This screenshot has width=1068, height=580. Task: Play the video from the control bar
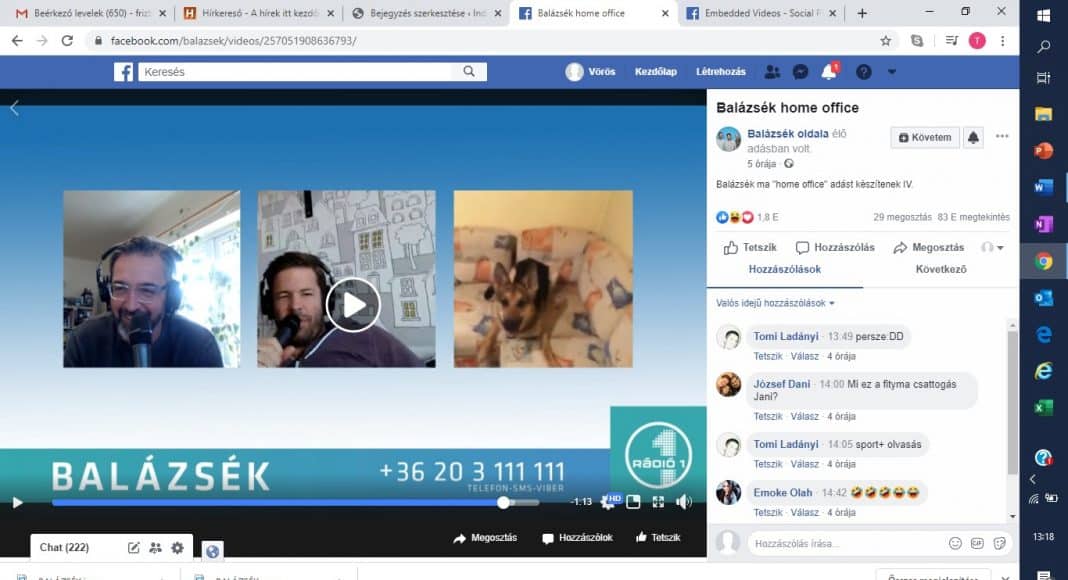pyautogui.click(x=18, y=502)
